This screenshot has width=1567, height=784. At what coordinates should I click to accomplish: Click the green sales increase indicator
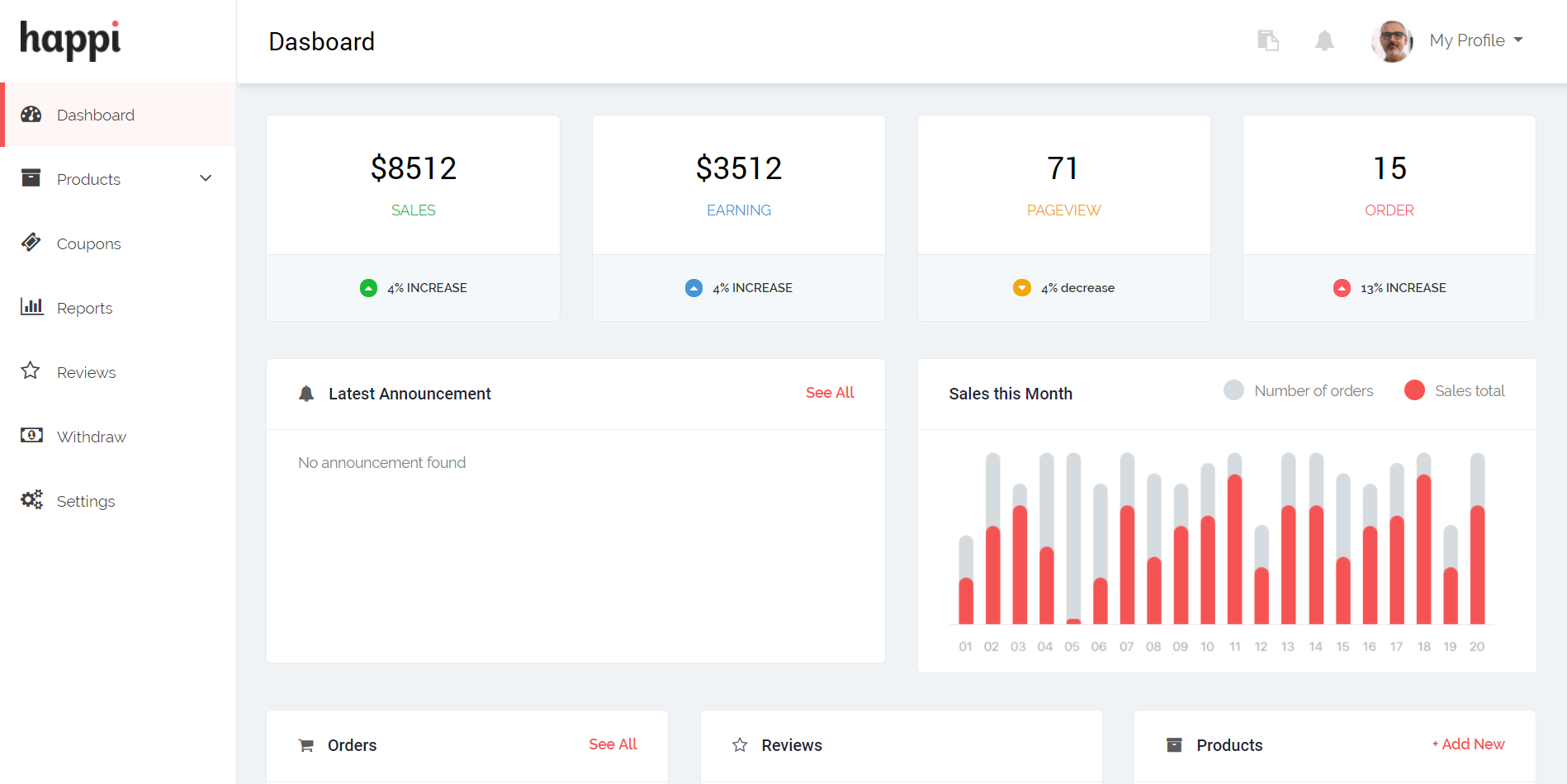pos(368,288)
